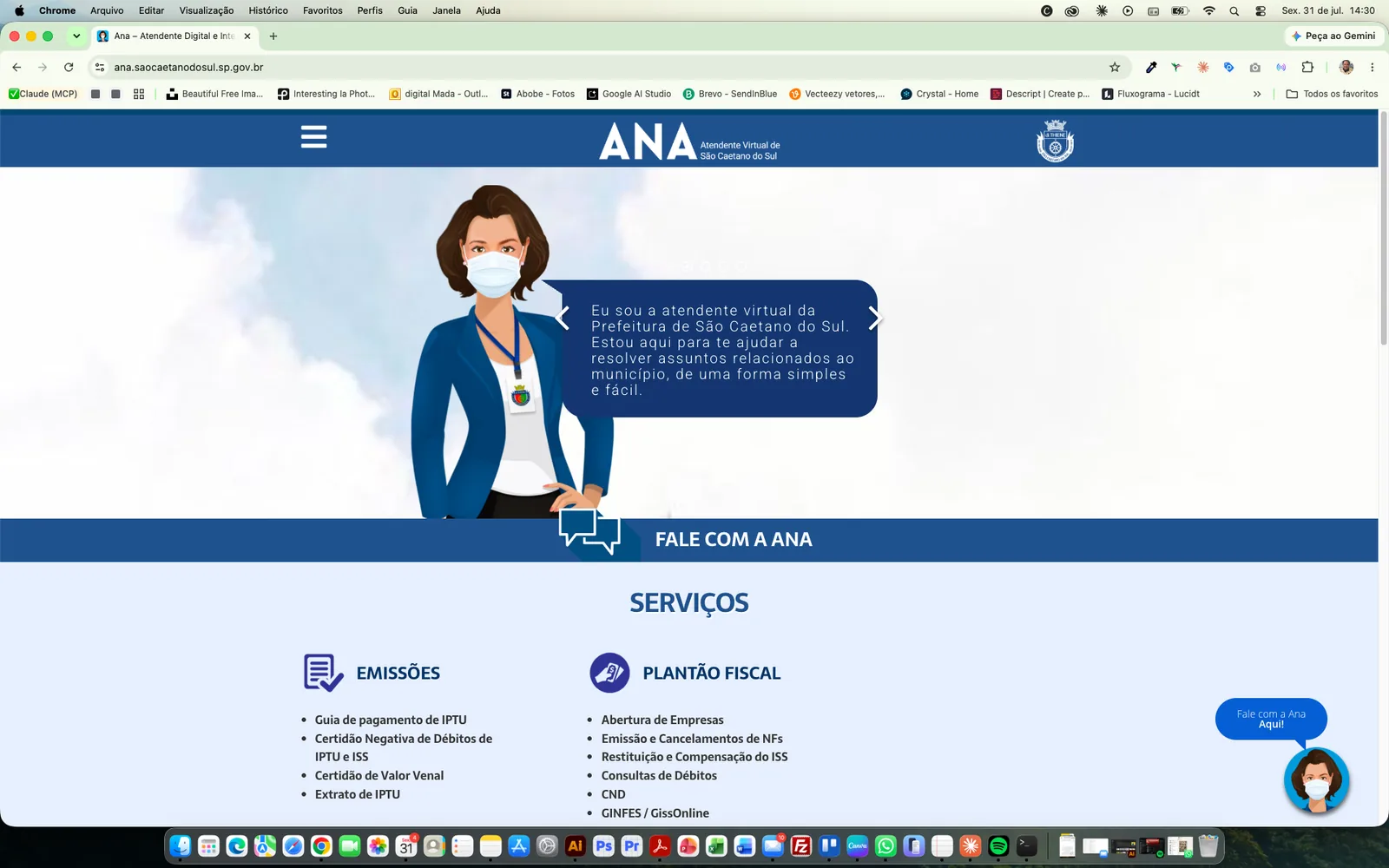
Task: Click Wi-Fi icon in menu bar
Action: coord(1208,10)
